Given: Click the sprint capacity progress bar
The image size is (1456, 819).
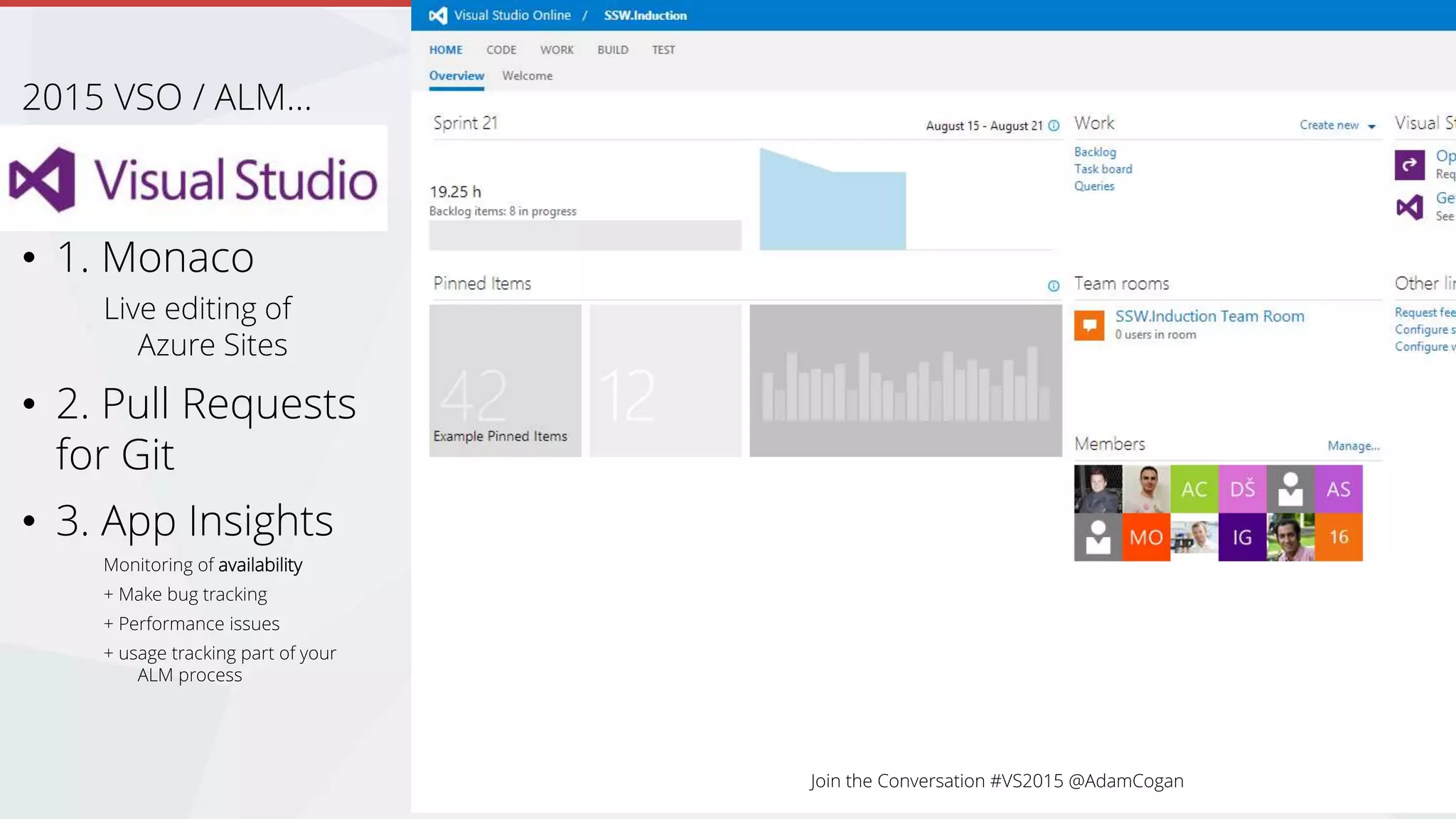Looking at the screenshot, I should pyautogui.click(x=585, y=235).
